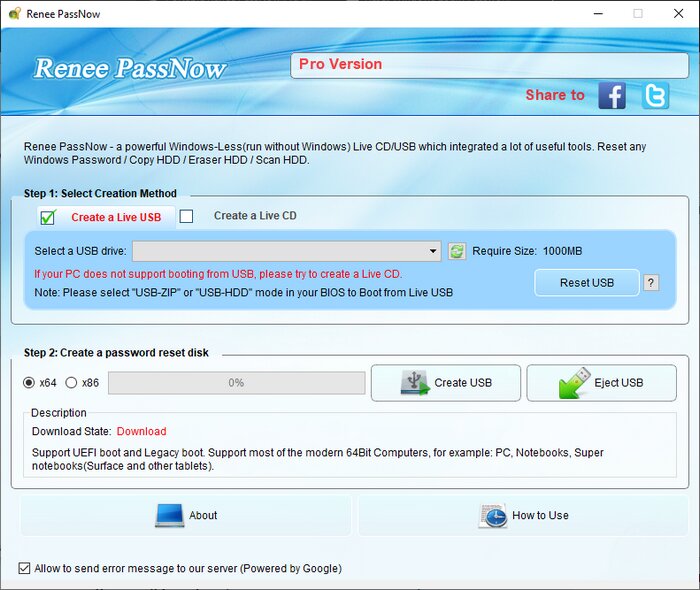Image resolution: width=700 pixels, height=590 pixels.
Task: Select the x86 radio button
Action: (71, 383)
